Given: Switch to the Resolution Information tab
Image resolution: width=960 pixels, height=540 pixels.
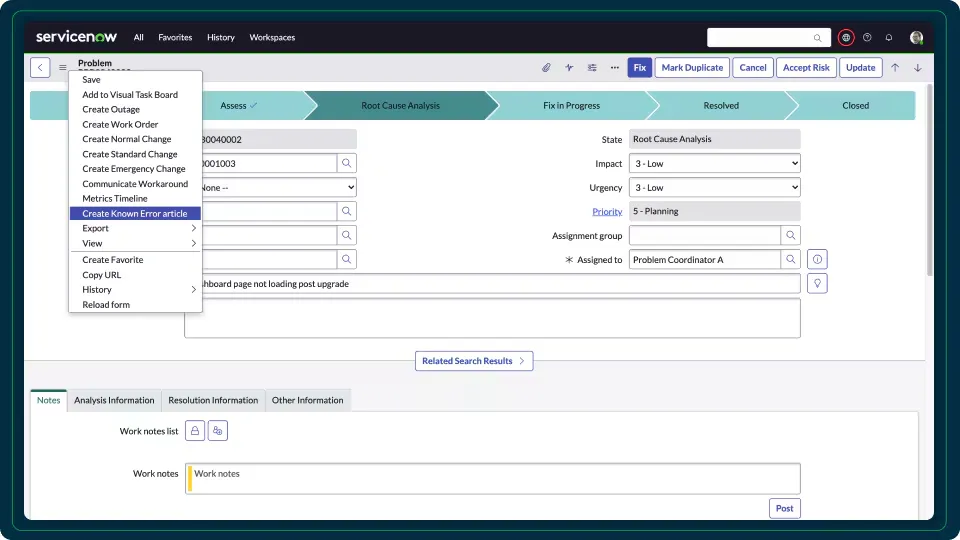Looking at the screenshot, I should coord(213,400).
